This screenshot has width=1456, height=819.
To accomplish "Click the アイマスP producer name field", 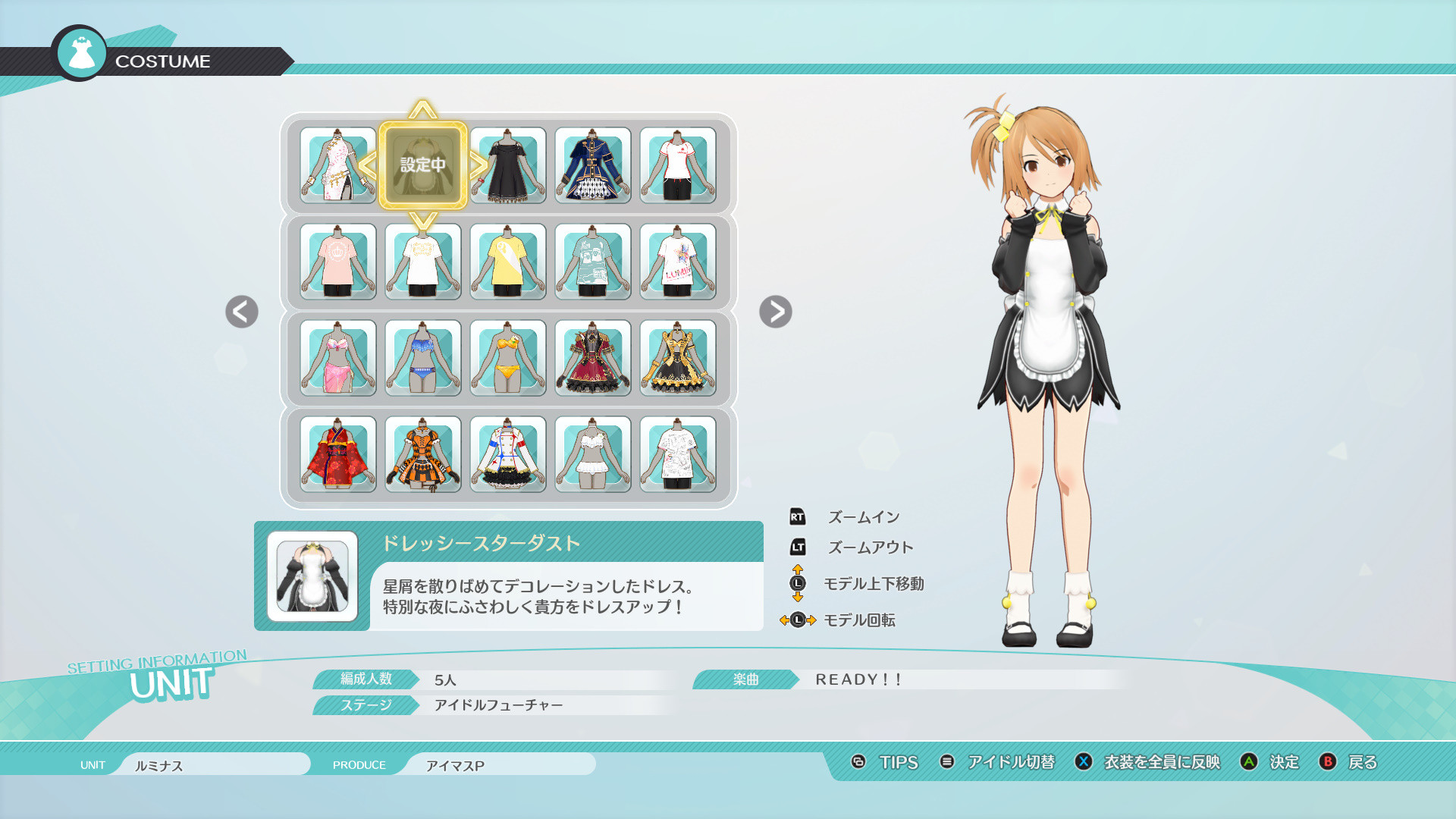I will pyautogui.click(x=497, y=764).
